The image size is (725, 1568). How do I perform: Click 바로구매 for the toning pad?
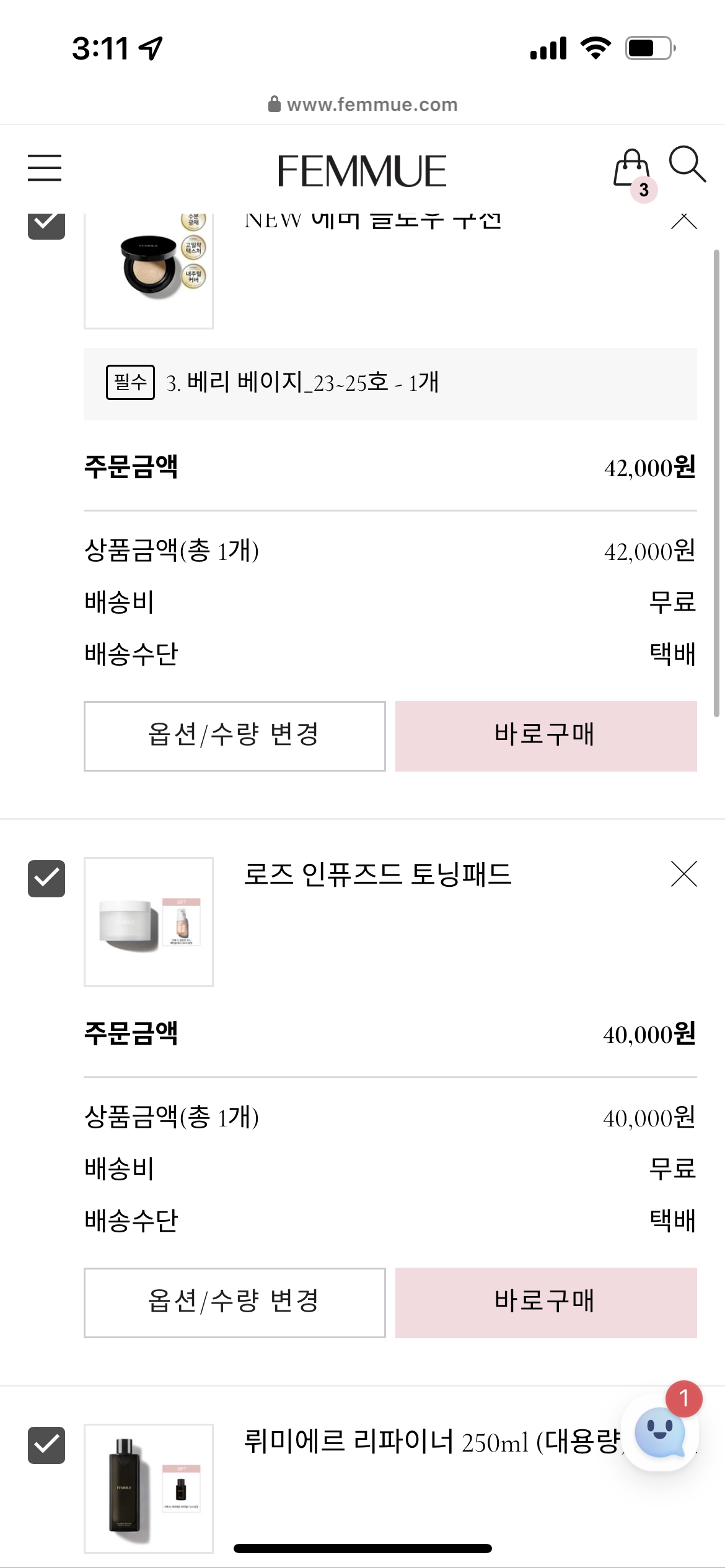point(546,1302)
